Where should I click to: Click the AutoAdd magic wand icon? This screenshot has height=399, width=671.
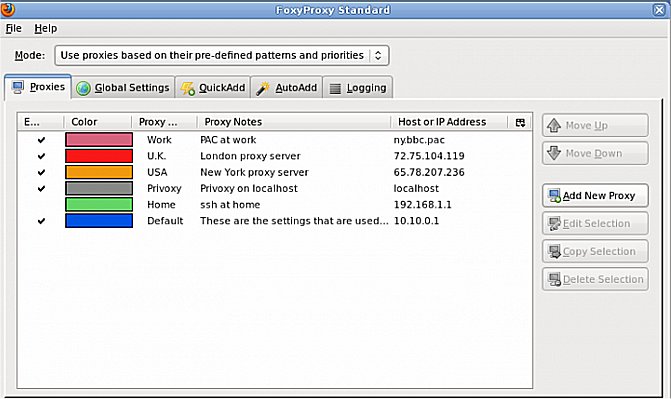(x=262, y=88)
